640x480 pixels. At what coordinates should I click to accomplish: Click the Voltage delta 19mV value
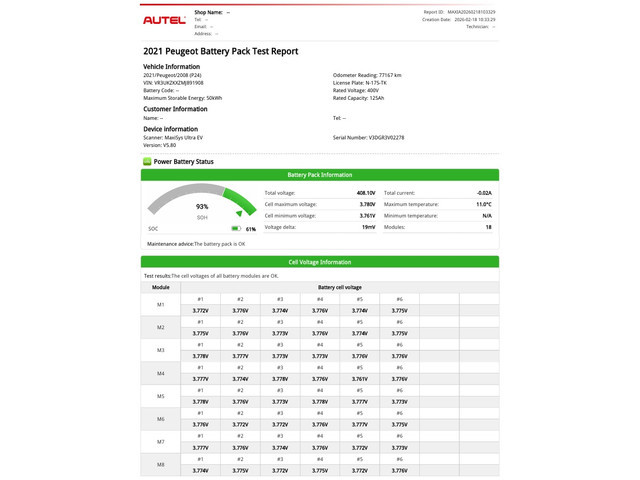point(368,227)
